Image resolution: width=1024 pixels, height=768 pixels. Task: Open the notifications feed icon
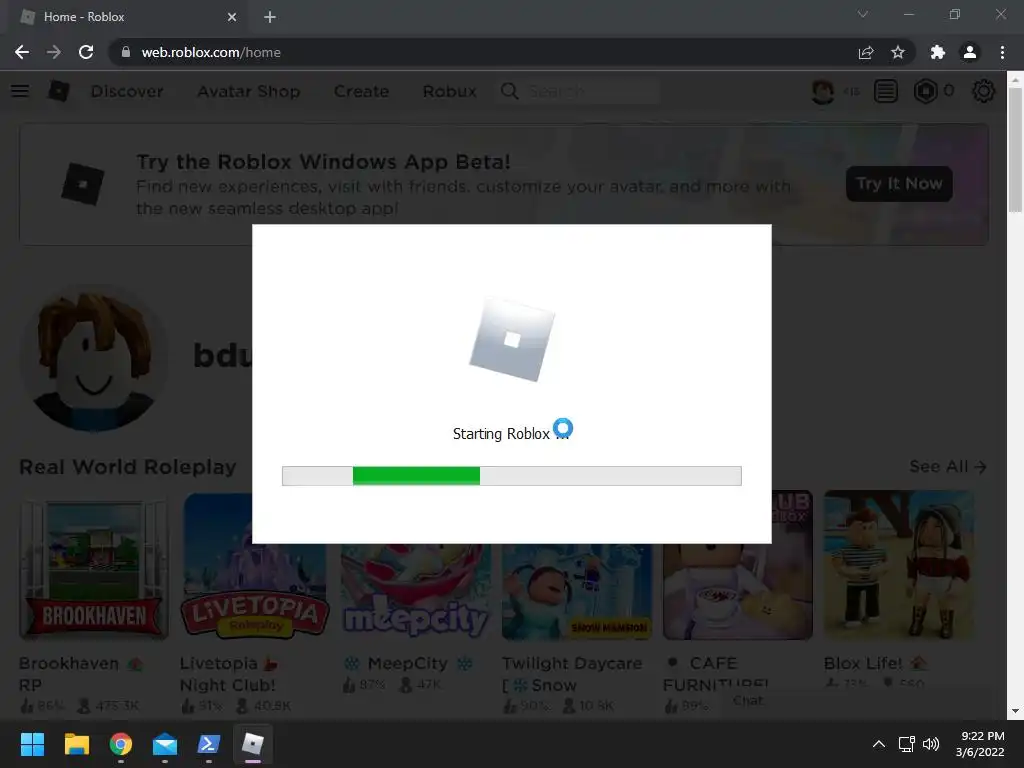[x=886, y=91]
